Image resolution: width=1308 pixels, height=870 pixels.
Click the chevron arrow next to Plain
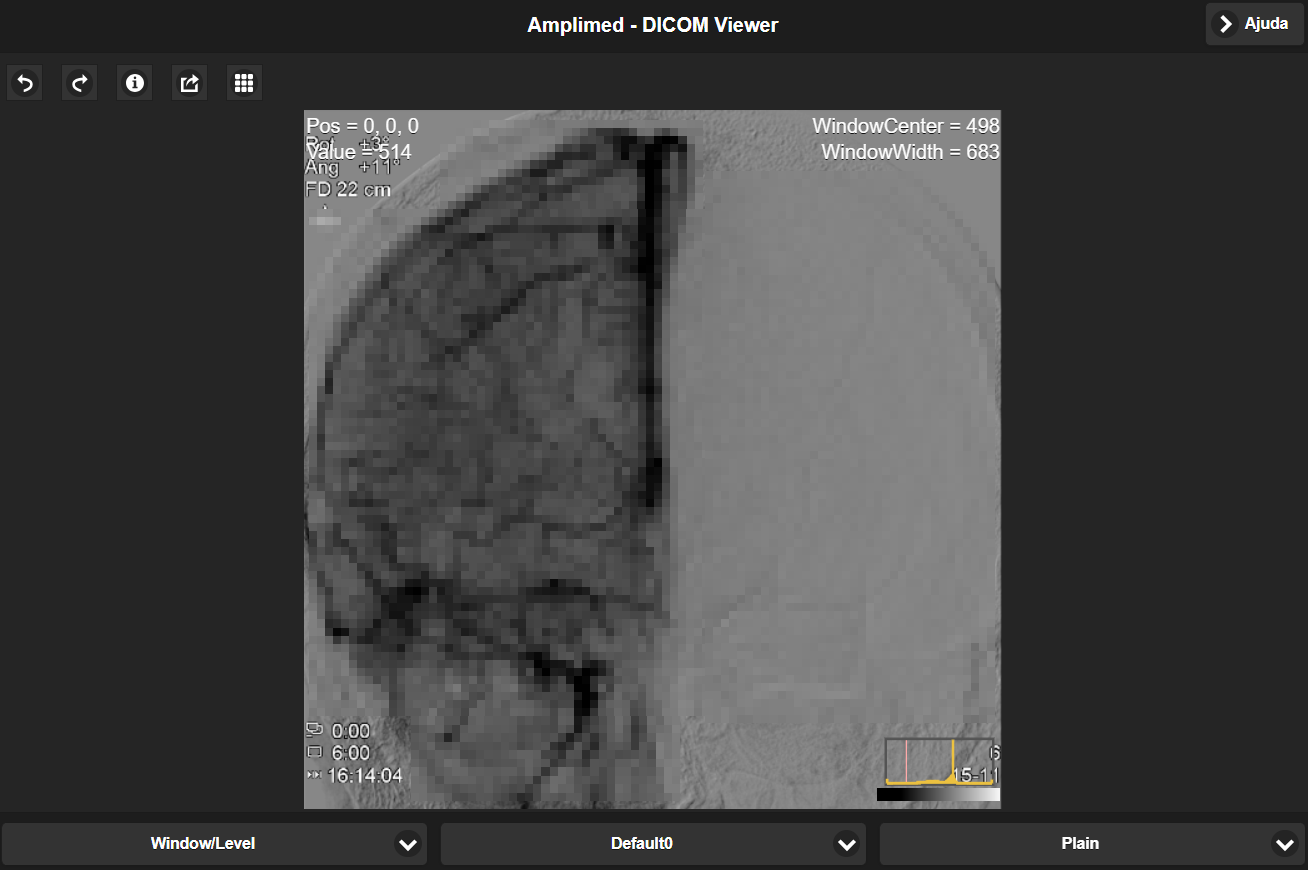pos(1285,844)
